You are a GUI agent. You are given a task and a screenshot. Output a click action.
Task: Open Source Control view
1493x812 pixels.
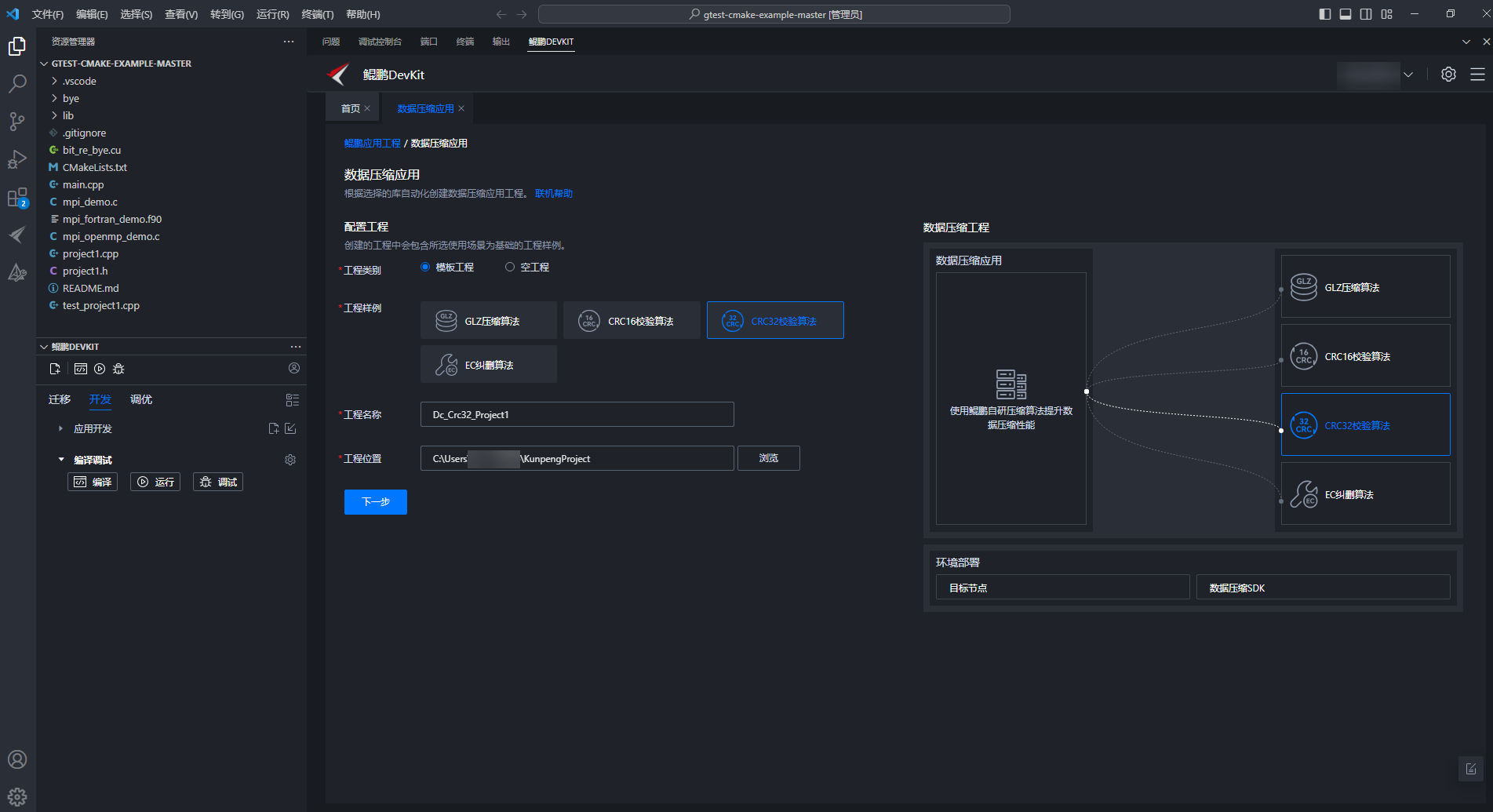(x=17, y=121)
